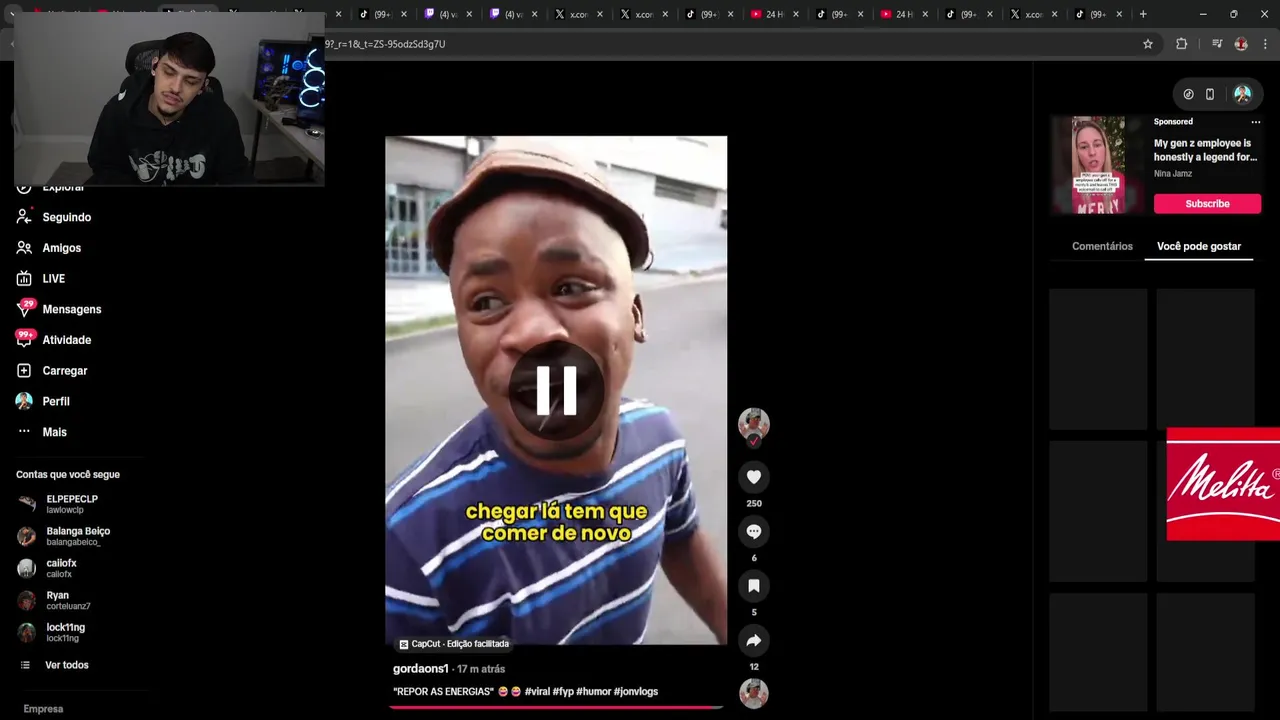
Task: Open the Seguindo feed icon
Action: tap(24, 217)
